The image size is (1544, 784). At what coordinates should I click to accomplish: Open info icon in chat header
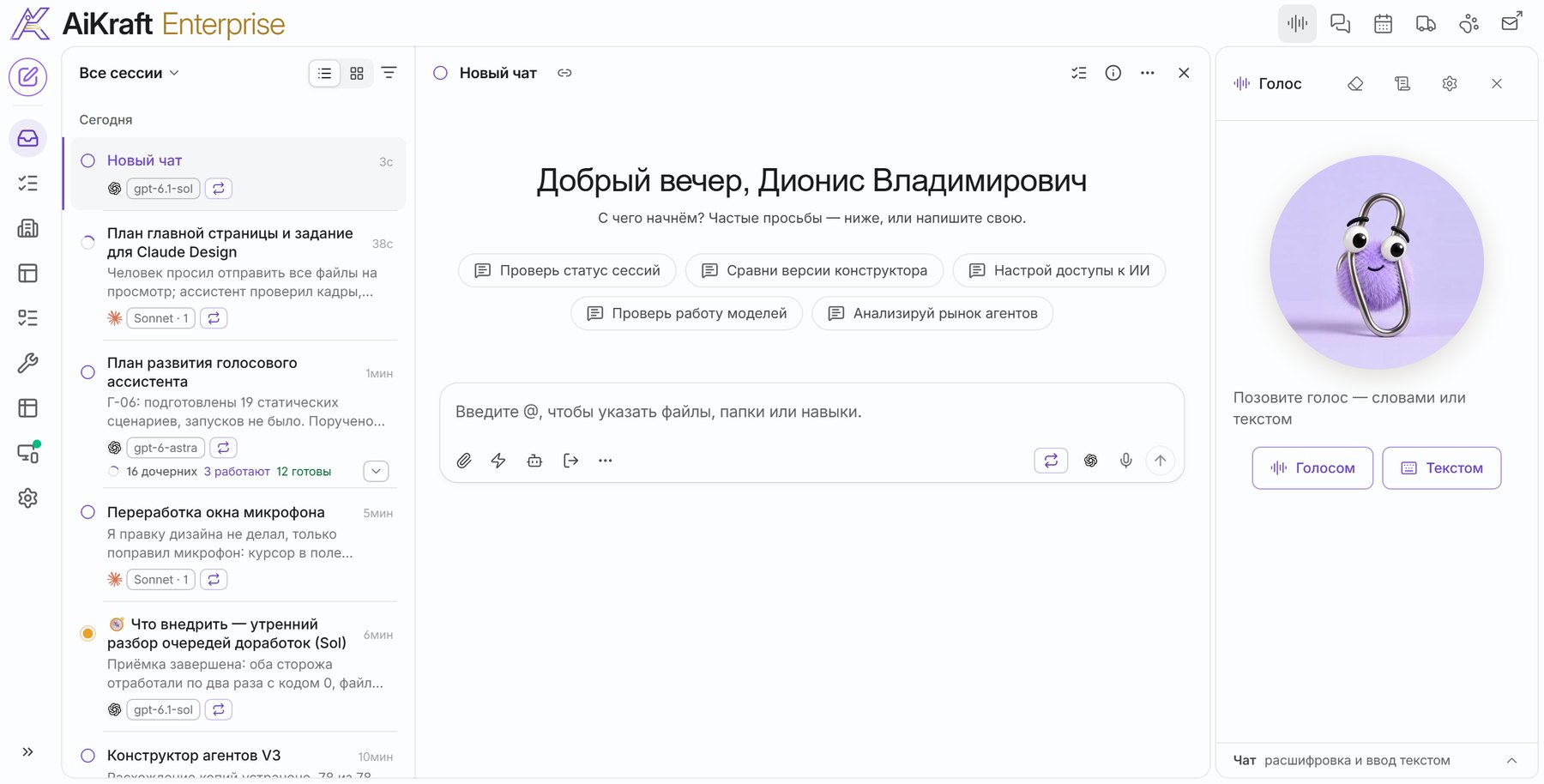click(1113, 73)
